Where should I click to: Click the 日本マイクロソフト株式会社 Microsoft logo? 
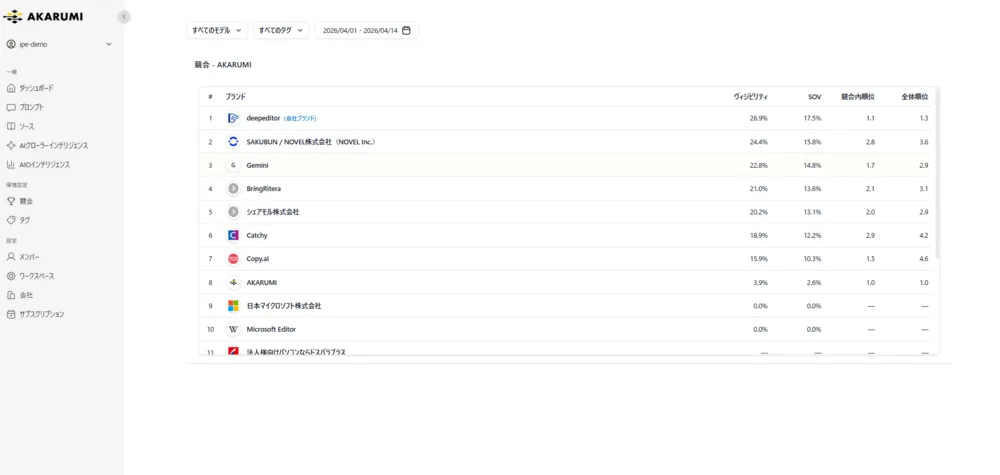click(233, 306)
